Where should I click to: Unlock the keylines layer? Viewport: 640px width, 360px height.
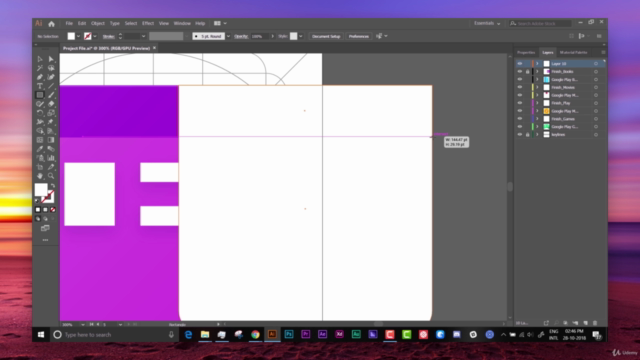click(x=527, y=134)
